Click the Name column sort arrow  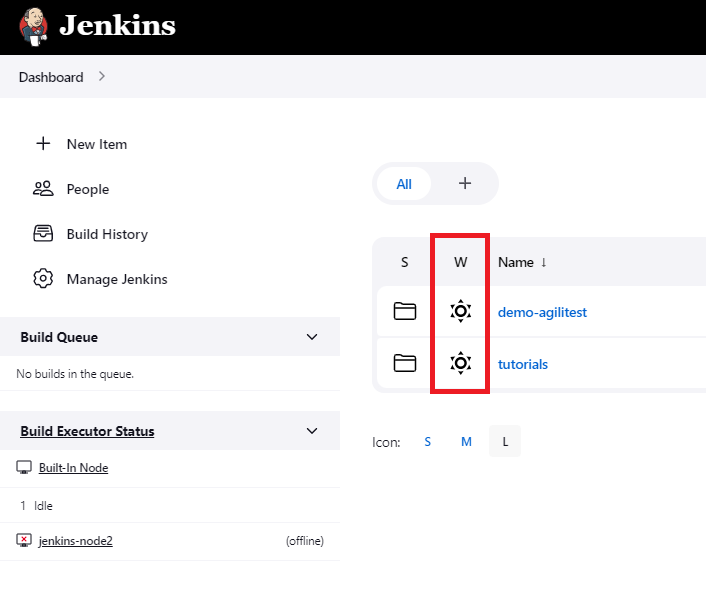point(543,262)
